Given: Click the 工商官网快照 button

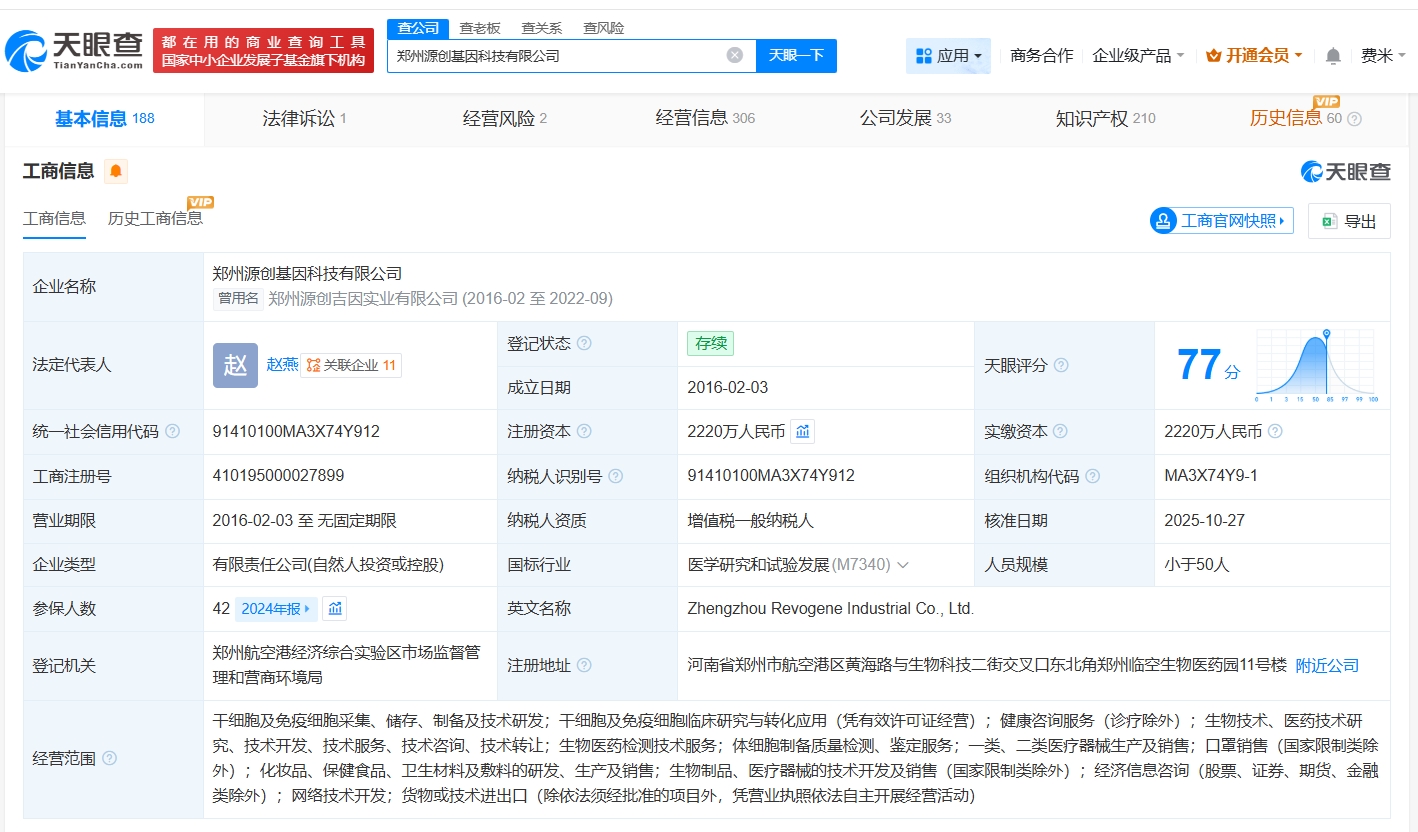Looking at the screenshot, I should (x=1222, y=221).
